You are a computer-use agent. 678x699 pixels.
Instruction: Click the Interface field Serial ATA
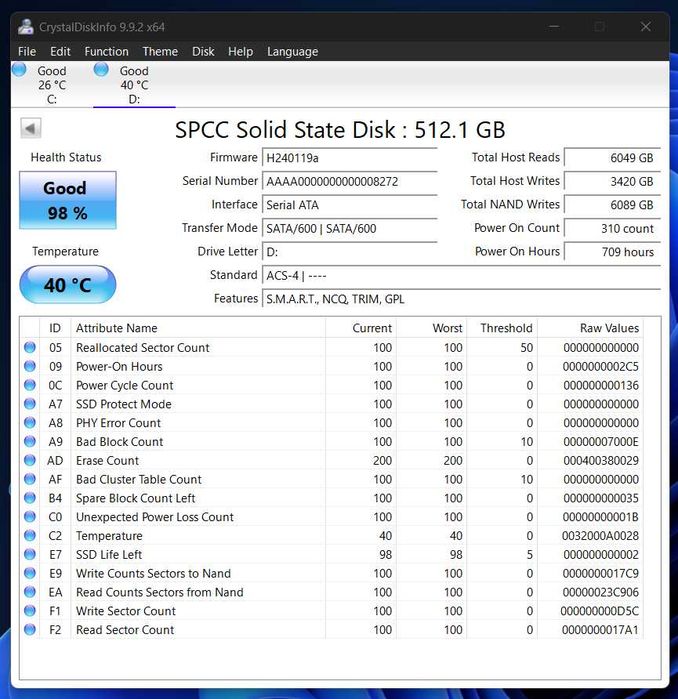pyautogui.click(x=349, y=205)
